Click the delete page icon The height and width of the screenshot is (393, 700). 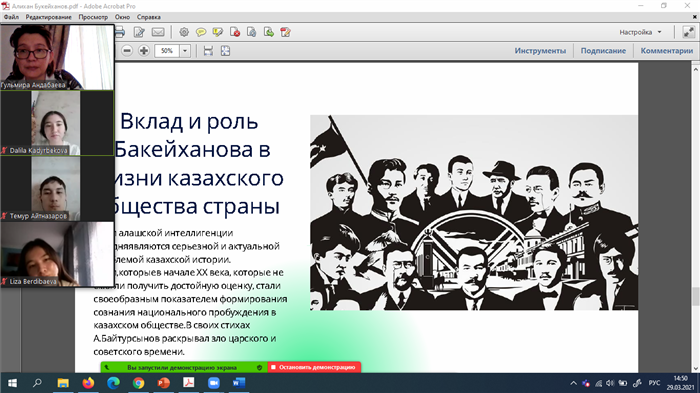pyautogui.click(x=235, y=32)
